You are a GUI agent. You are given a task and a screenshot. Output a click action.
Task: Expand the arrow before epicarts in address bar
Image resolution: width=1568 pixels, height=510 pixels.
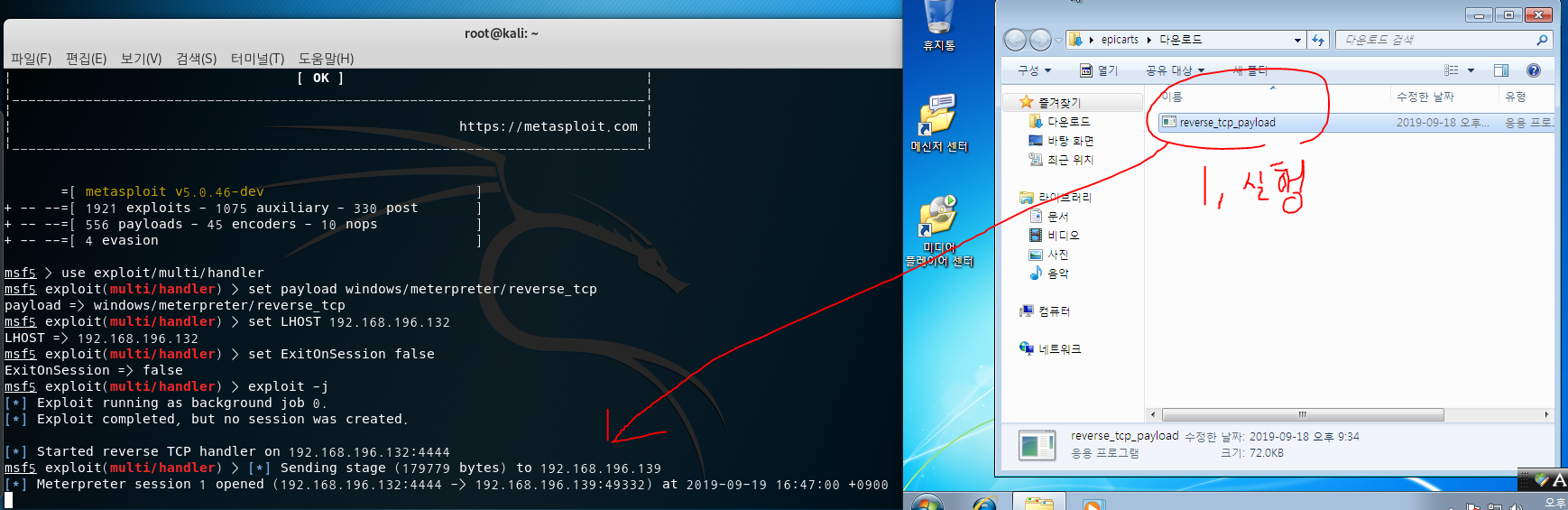[x=1091, y=40]
